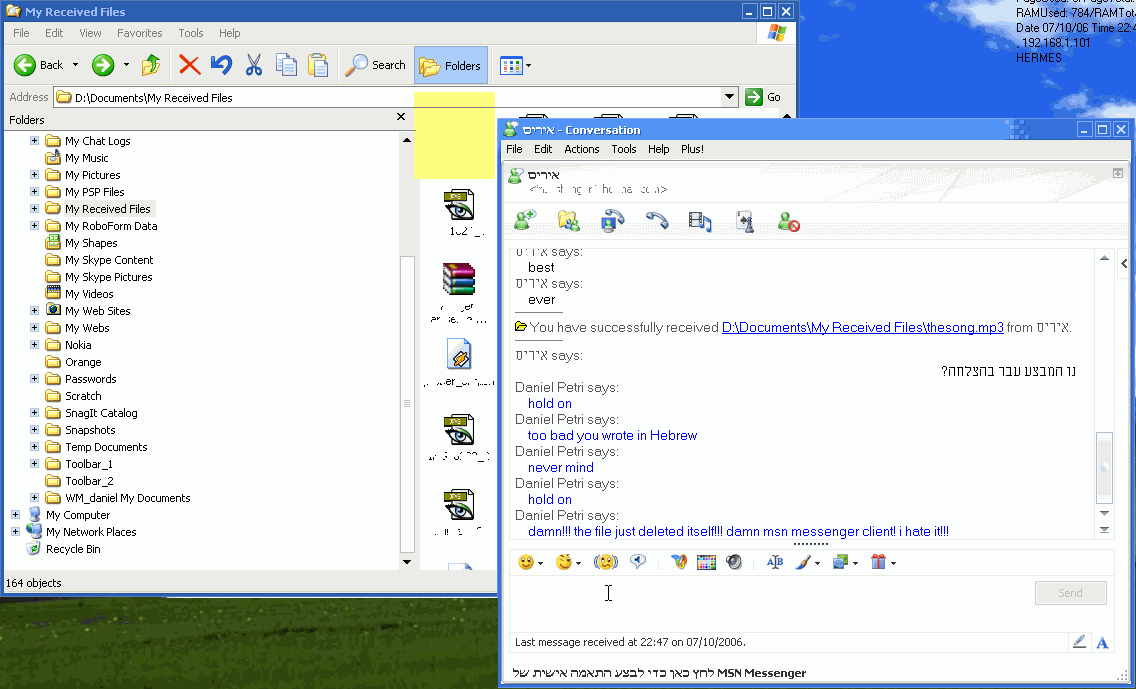
Task: Invite a contact to the conversation icon
Action: 525,220
